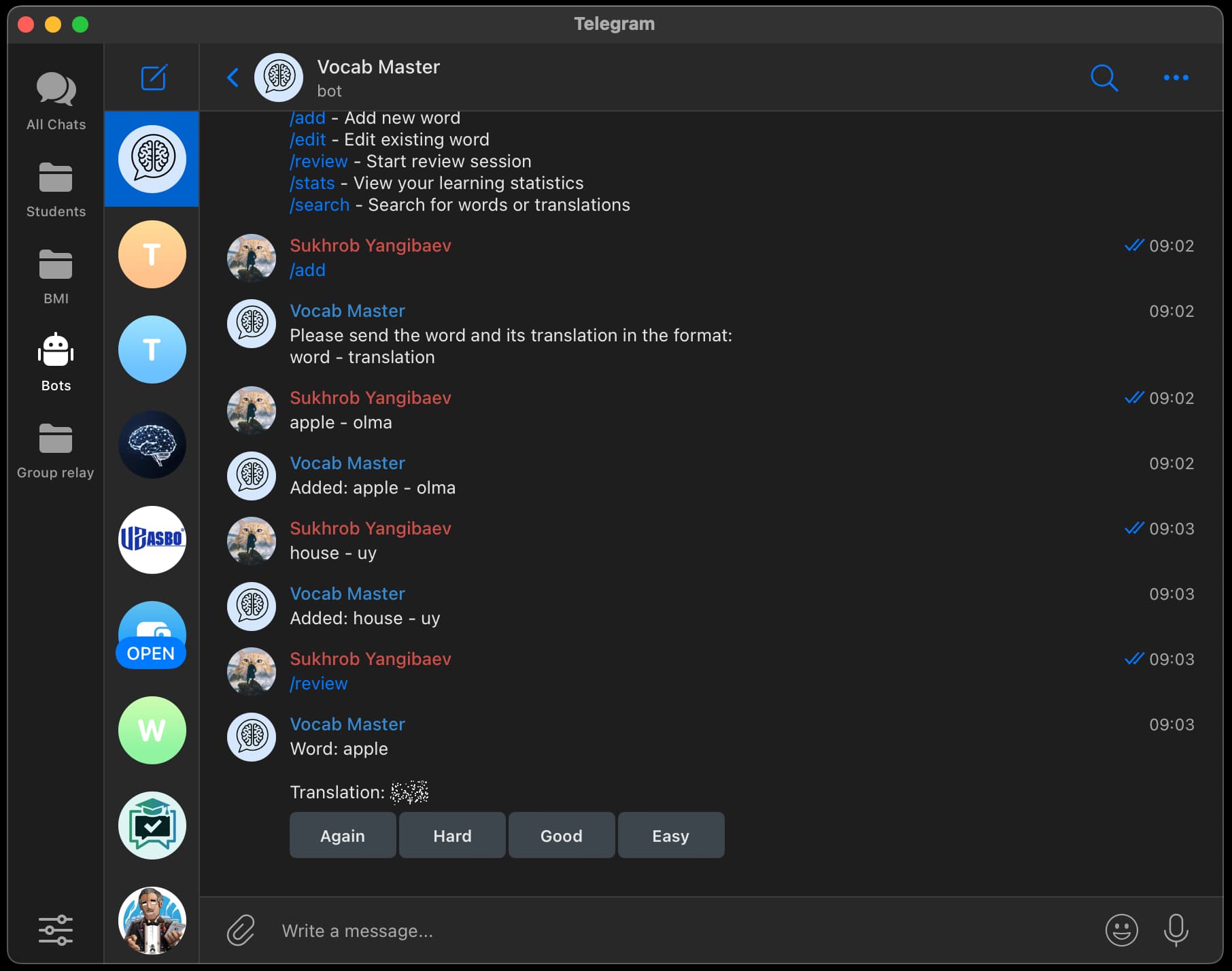Open Vocab Master profile from header avatar
This screenshot has height=971, width=1232.
pyautogui.click(x=279, y=78)
